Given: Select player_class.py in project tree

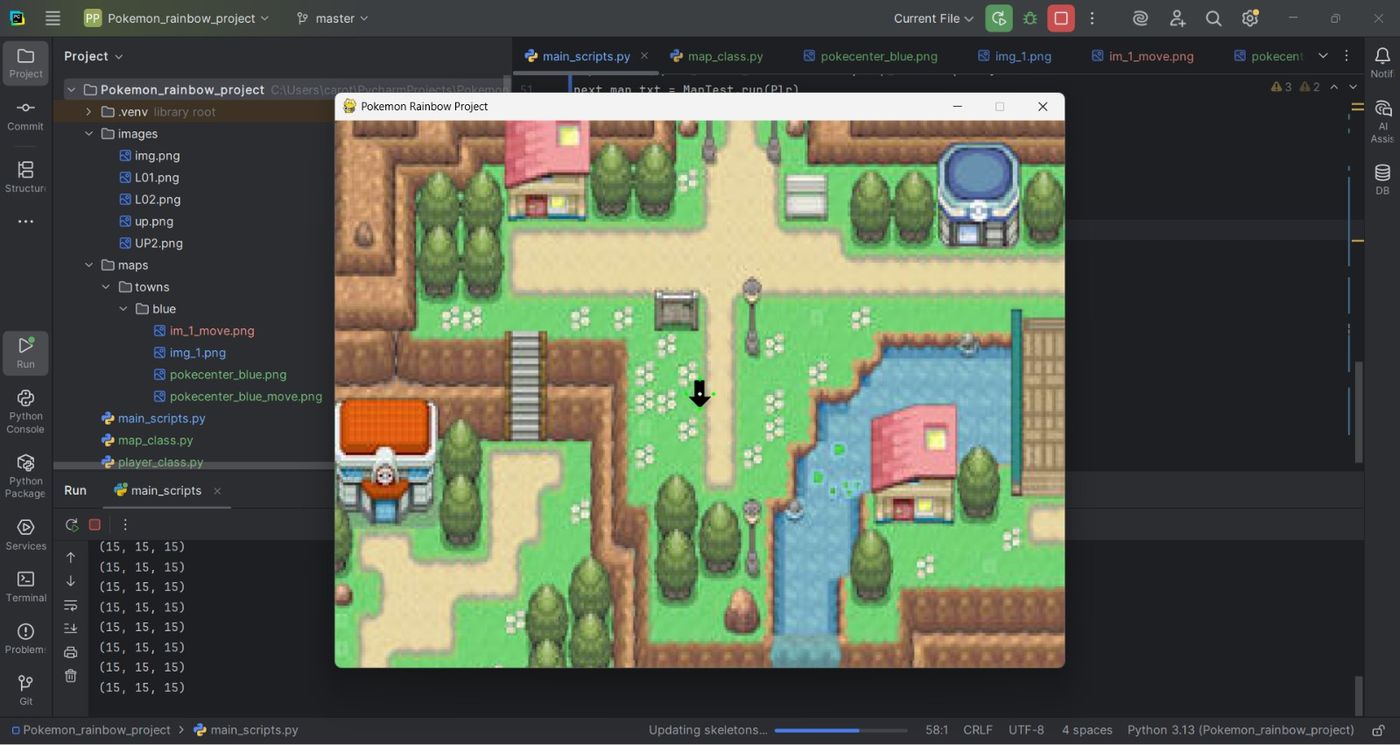Looking at the screenshot, I should tap(160, 462).
